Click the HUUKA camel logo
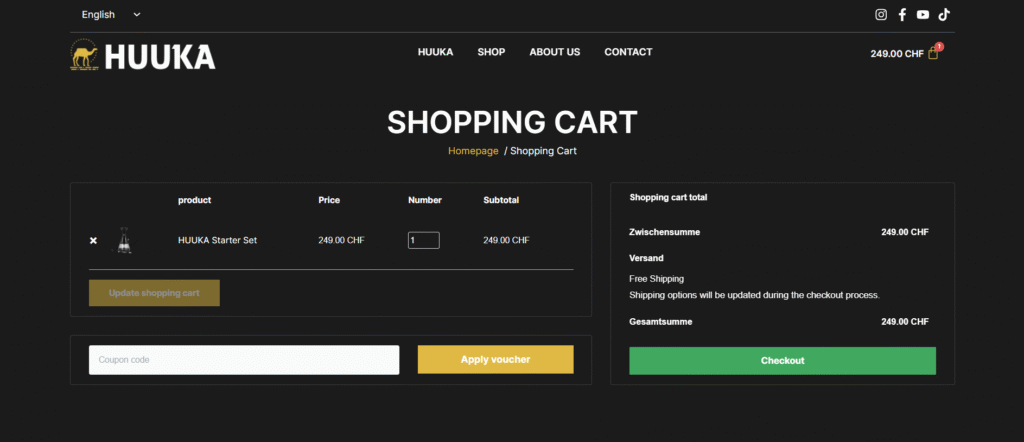This screenshot has width=1024, height=442. [143, 55]
